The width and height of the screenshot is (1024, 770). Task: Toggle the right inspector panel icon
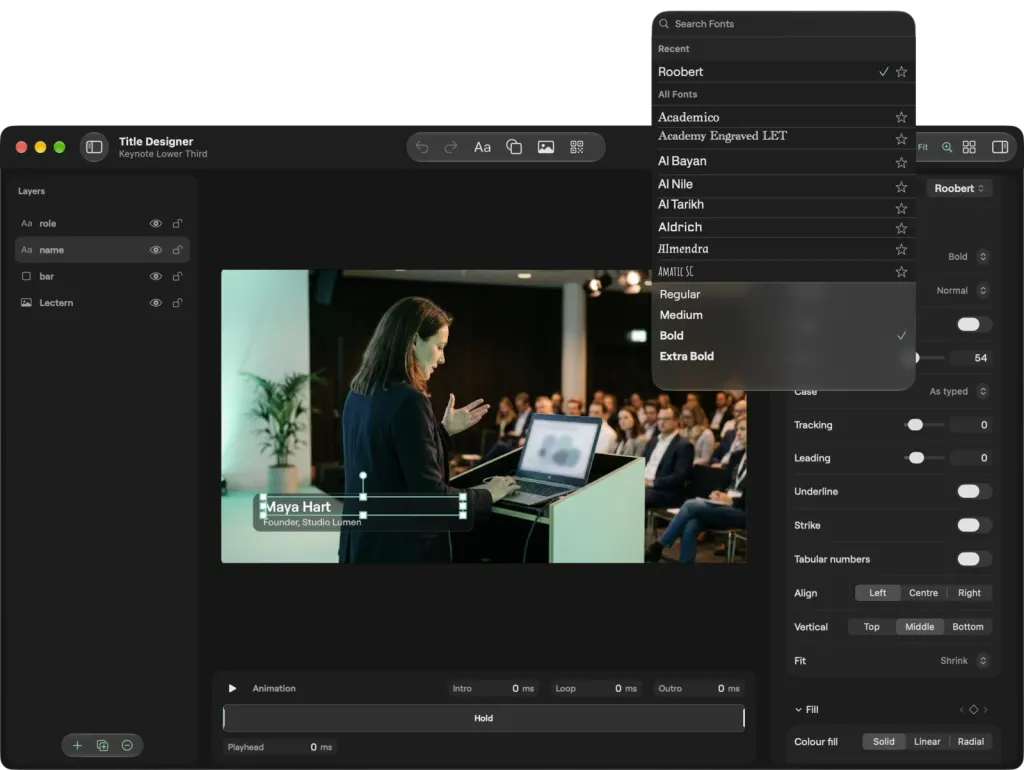pyautogui.click(x=1000, y=147)
